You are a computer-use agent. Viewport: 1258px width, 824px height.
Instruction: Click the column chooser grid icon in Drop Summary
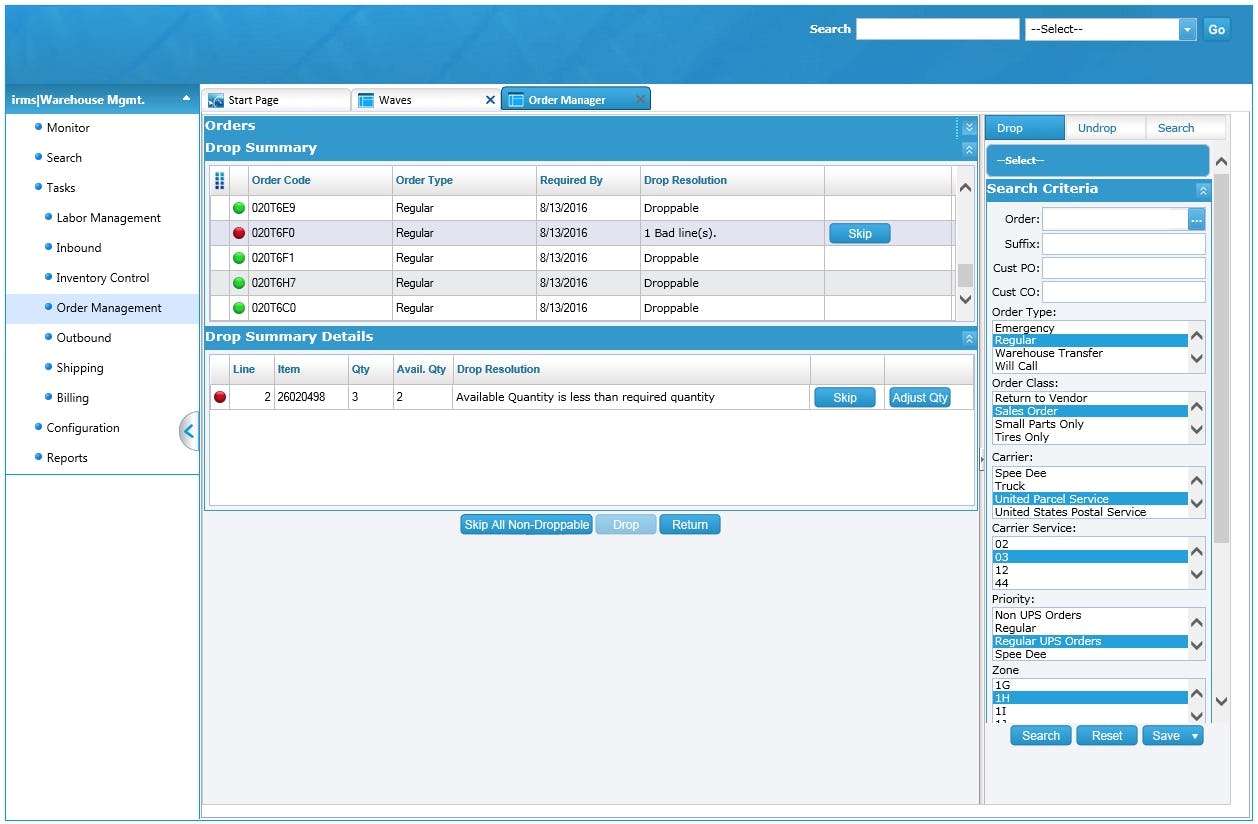tap(220, 179)
